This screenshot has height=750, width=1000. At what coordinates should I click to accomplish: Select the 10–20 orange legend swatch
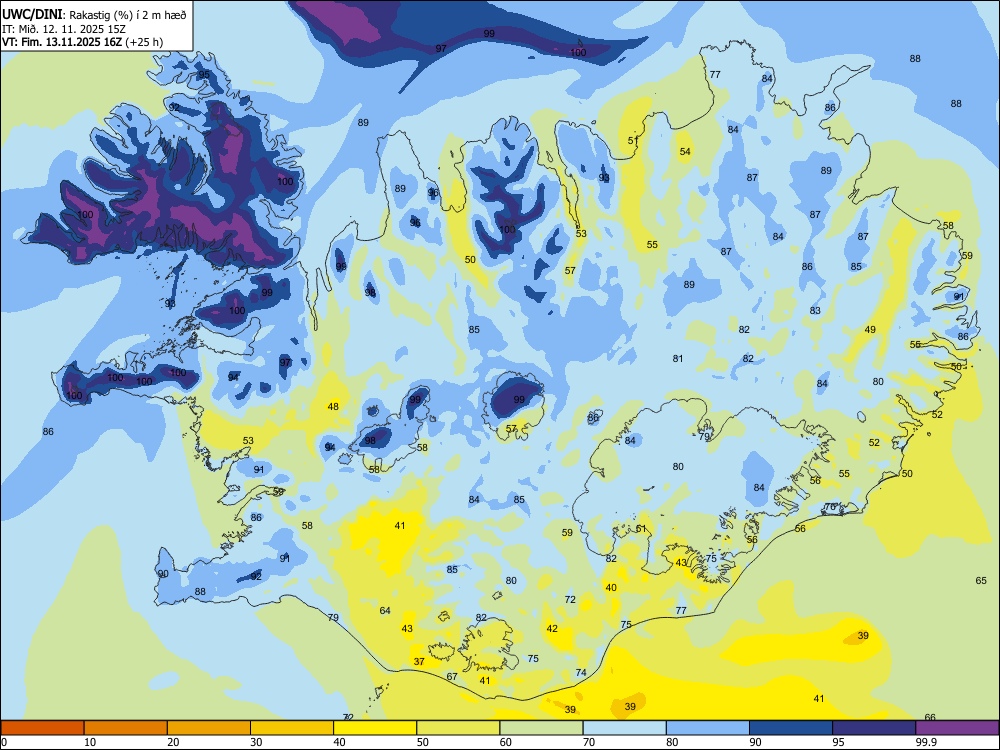(126, 728)
